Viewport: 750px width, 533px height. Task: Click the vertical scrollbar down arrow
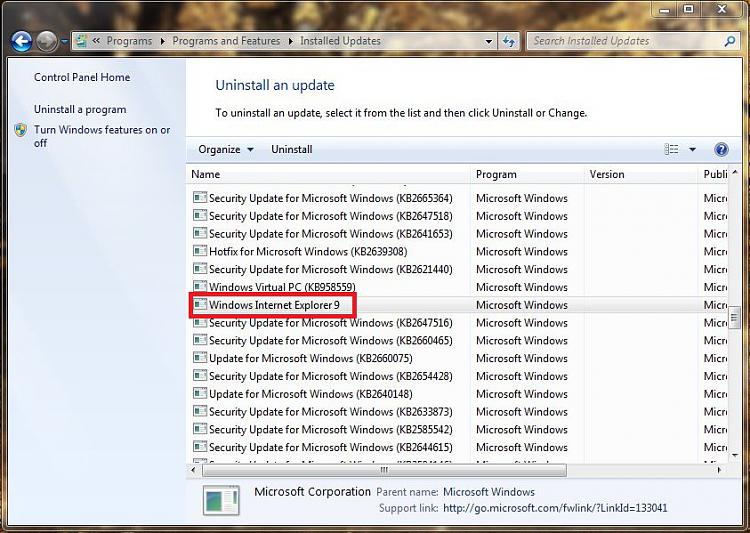click(735, 455)
